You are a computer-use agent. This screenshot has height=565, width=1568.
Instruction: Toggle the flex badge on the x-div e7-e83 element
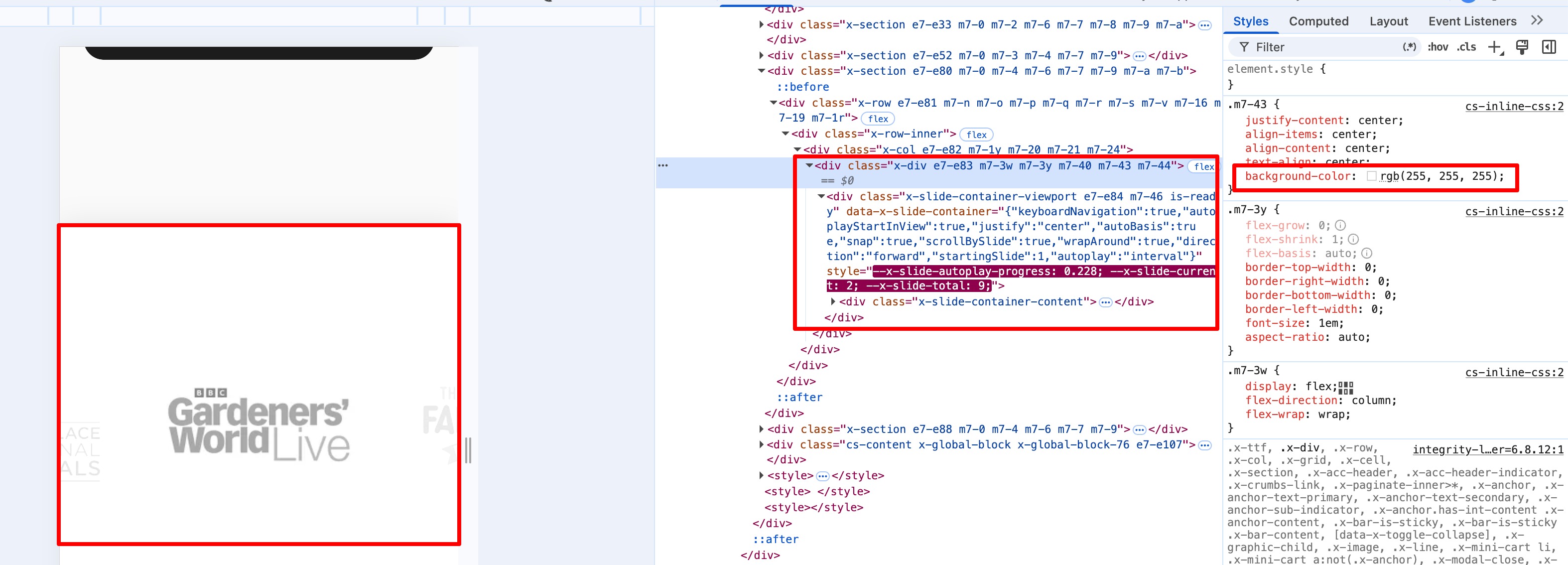(1203, 167)
